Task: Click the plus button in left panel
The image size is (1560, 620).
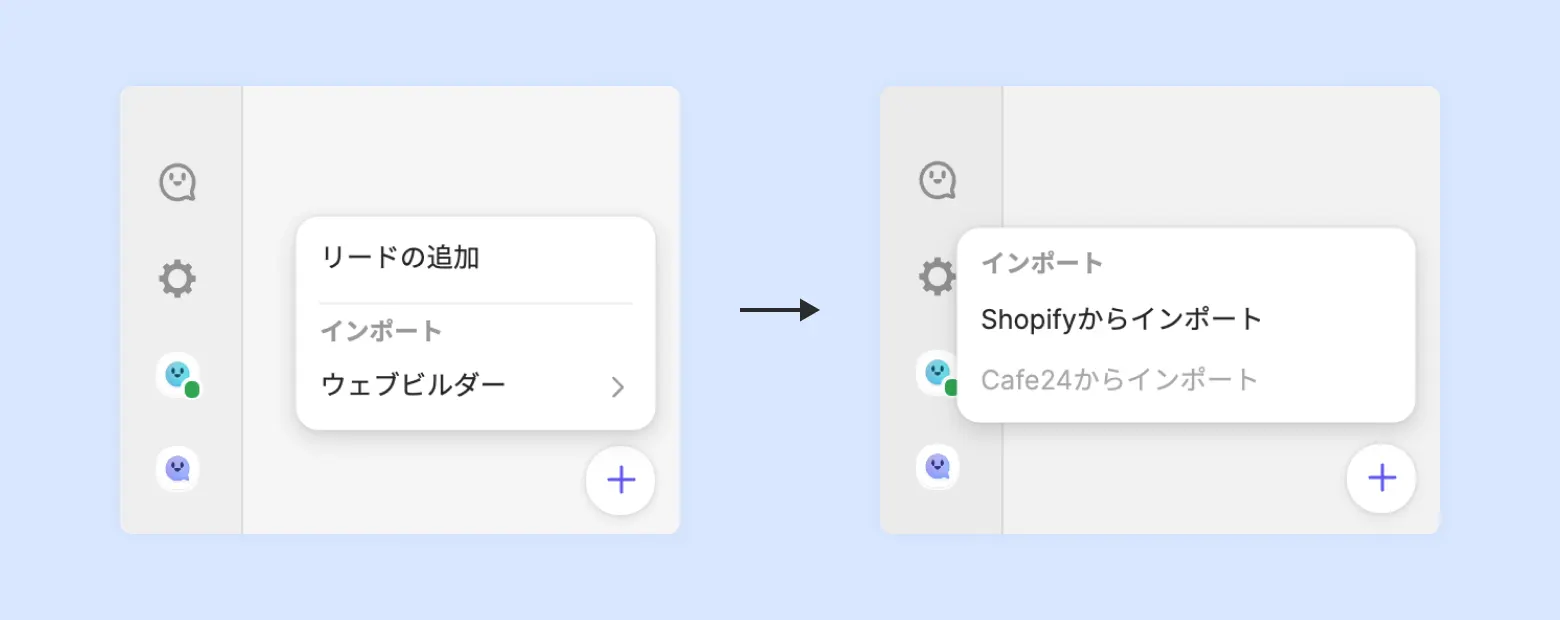Action: 621,481
